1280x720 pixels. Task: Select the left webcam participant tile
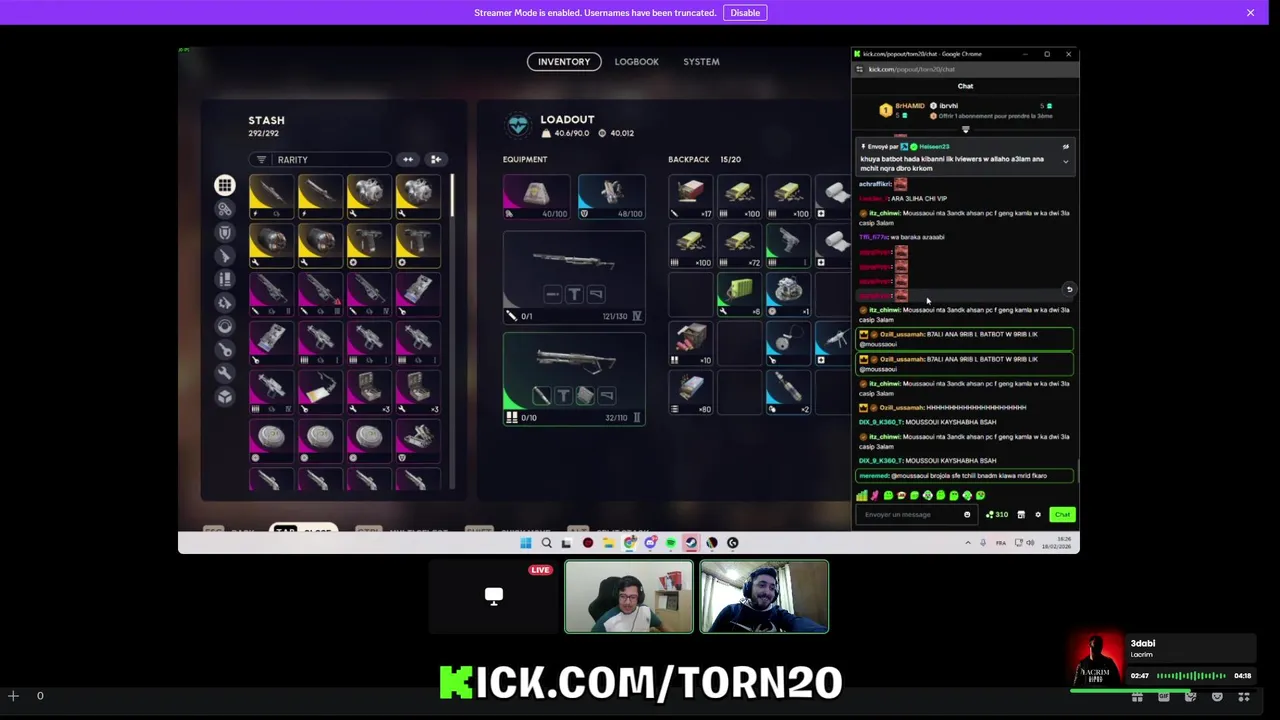(629, 597)
